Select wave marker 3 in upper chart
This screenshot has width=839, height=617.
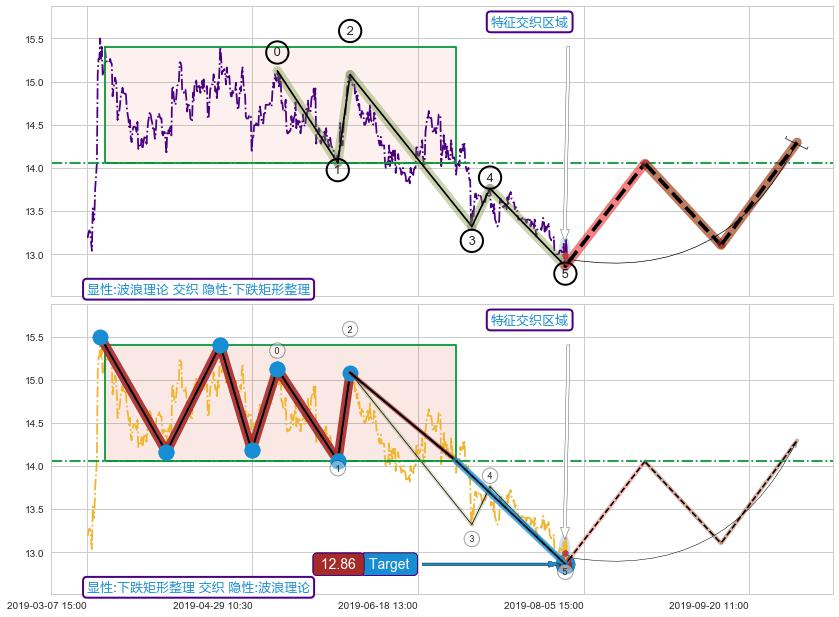pyautogui.click(x=472, y=240)
